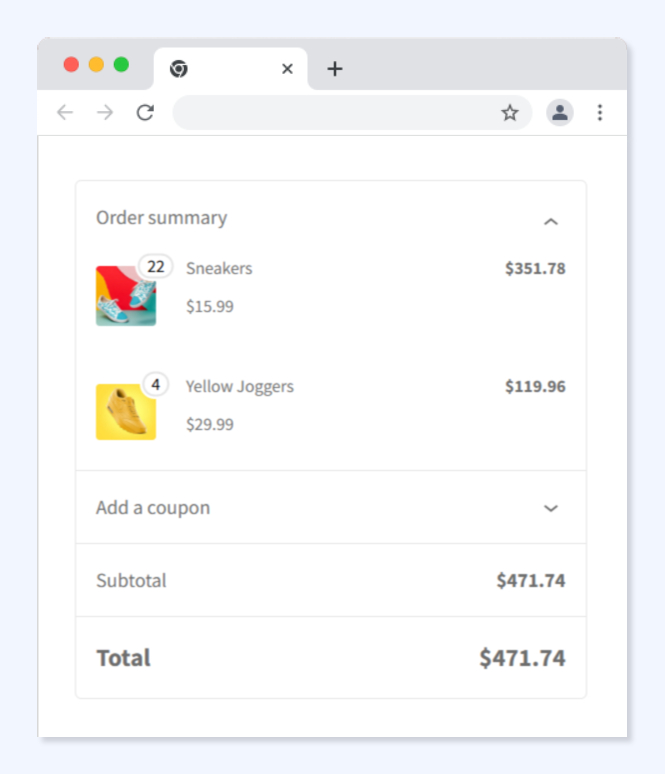The height and width of the screenshot is (774, 665).
Task: Click the quantity badge showing 22
Action: click(x=155, y=267)
